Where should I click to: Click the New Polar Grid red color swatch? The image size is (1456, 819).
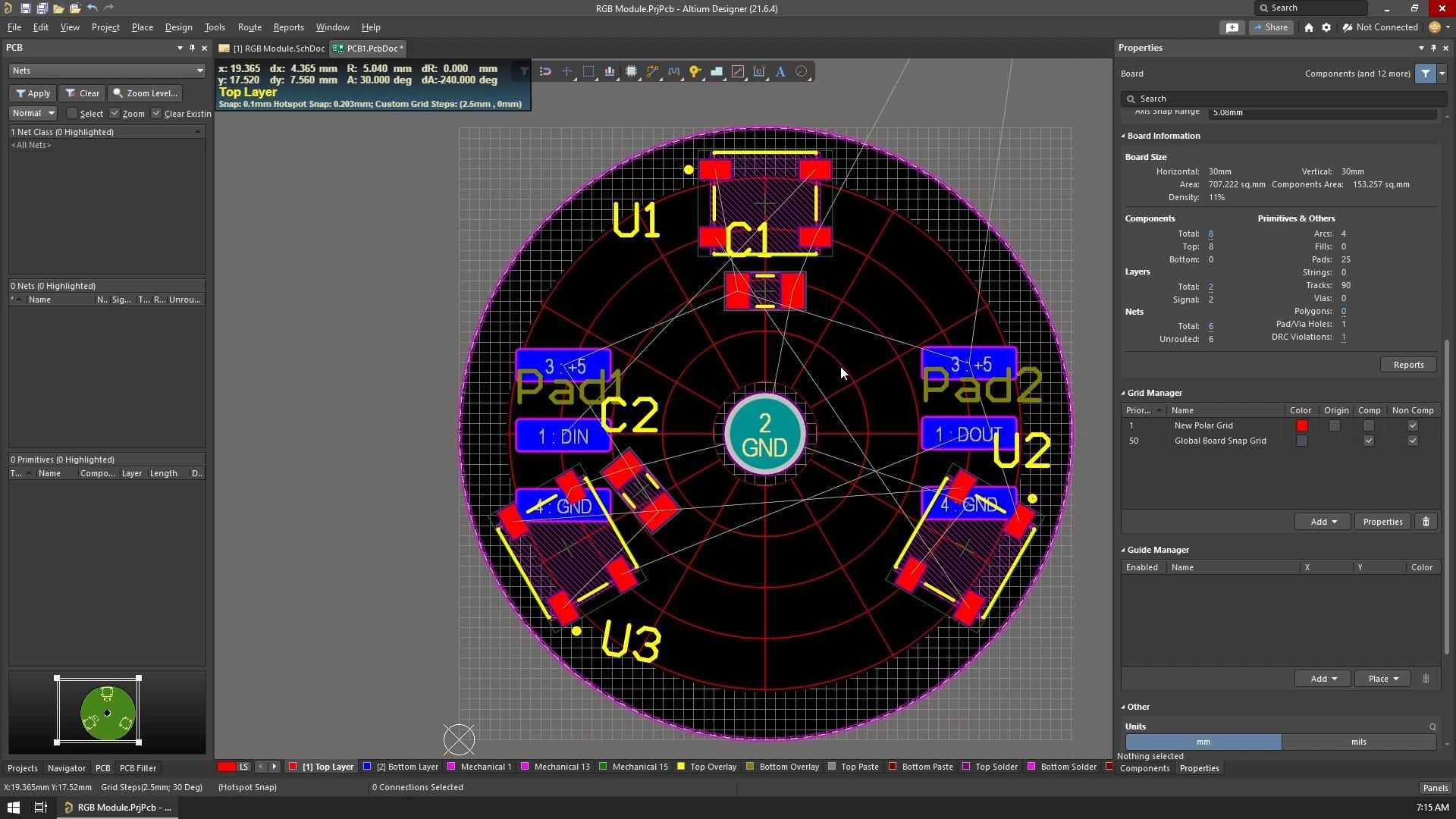tap(1302, 425)
